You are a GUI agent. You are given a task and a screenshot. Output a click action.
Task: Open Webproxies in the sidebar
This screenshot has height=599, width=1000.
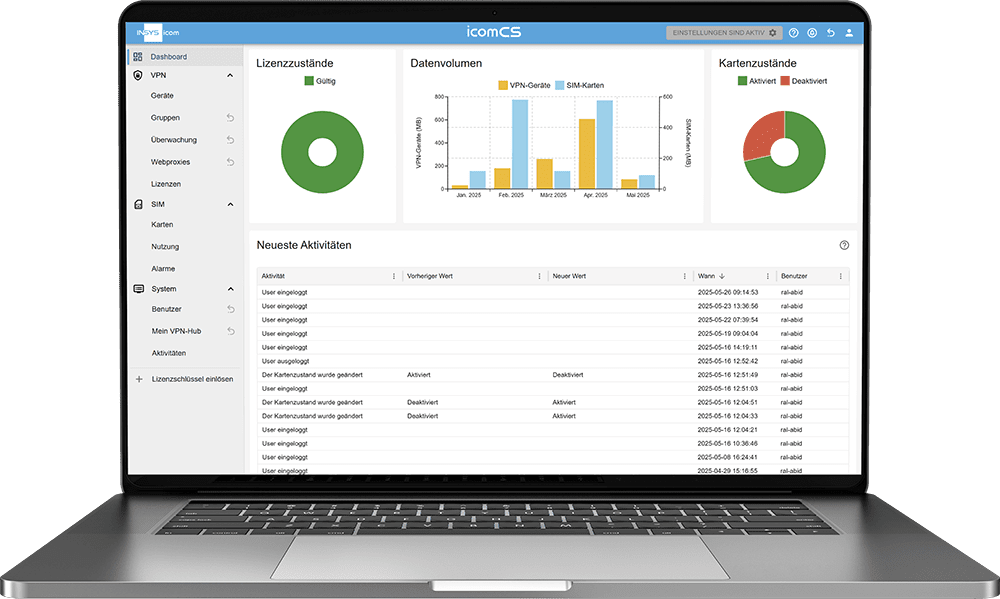click(170, 162)
